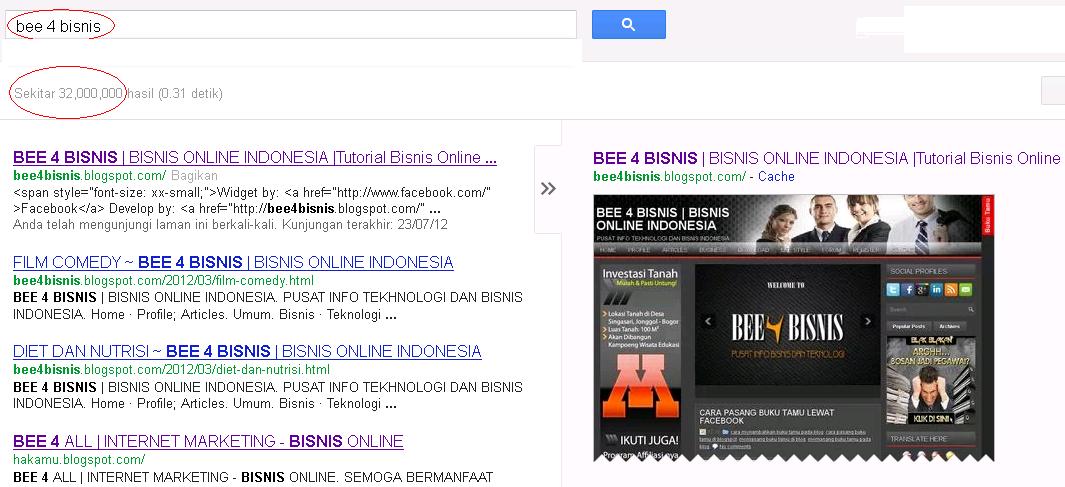Expand the double-chevron preview arrow beside first result
The width and height of the screenshot is (1065, 487).
click(548, 189)
